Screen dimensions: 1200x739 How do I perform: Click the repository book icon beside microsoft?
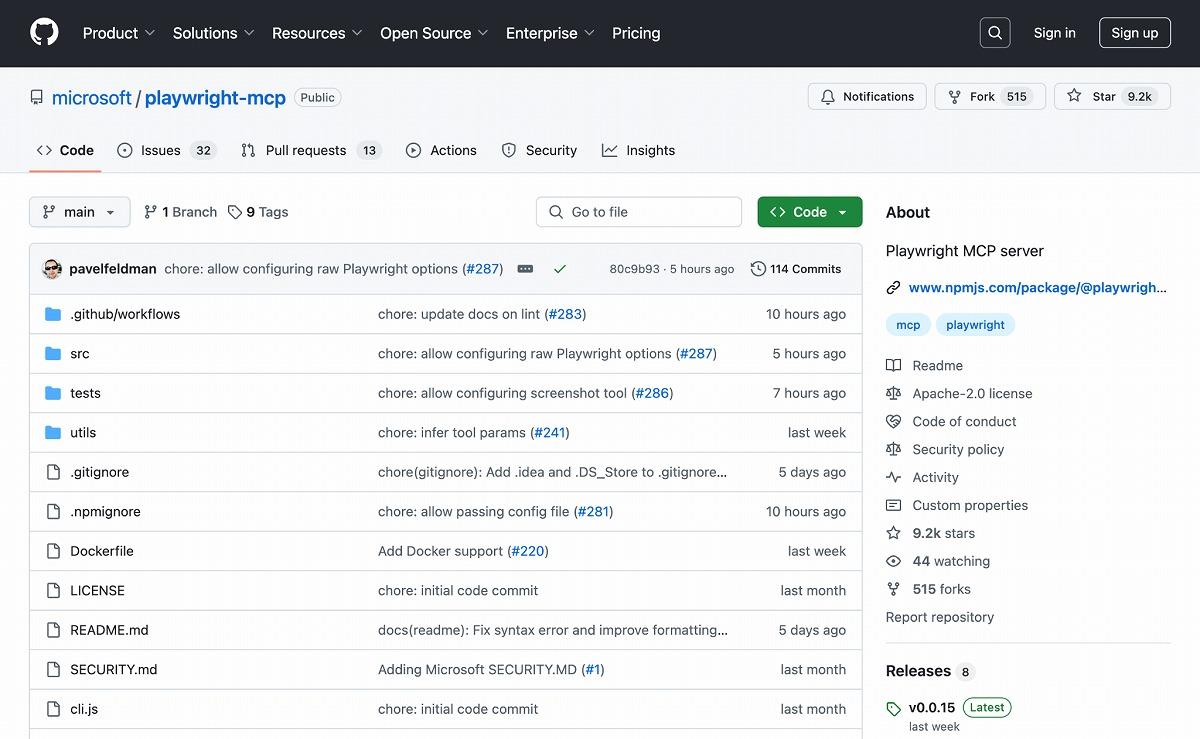coord(37,98)
